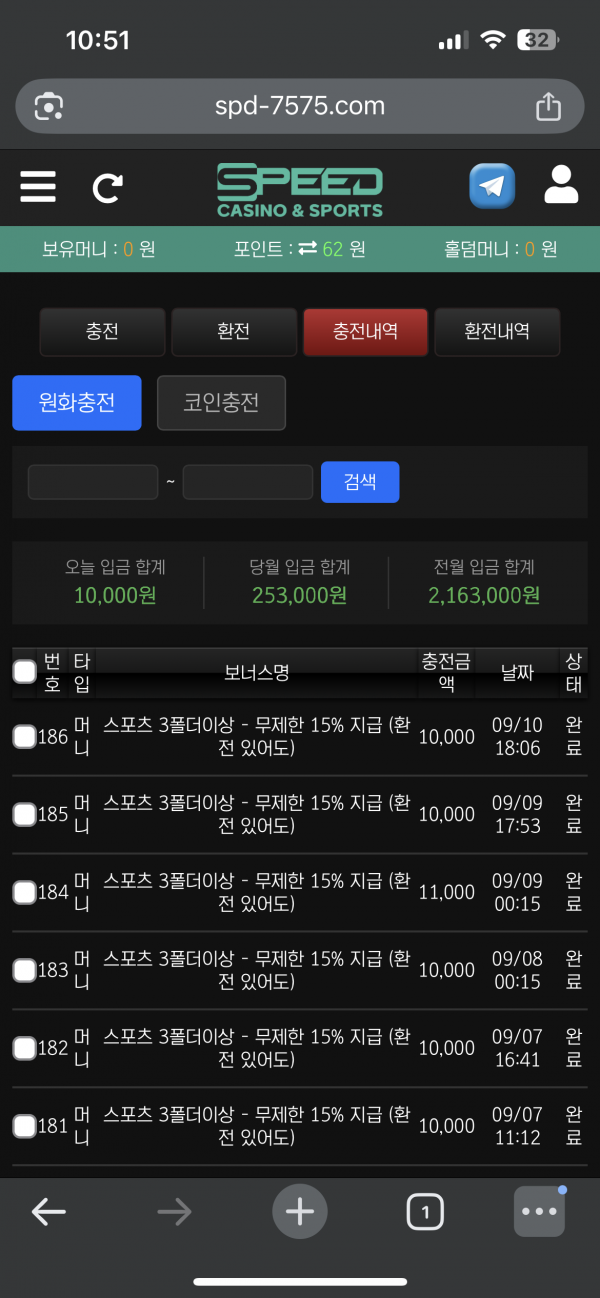Tick the checkbox for row 181
The image size is (600, 1298).
(x=24, y=1126)
